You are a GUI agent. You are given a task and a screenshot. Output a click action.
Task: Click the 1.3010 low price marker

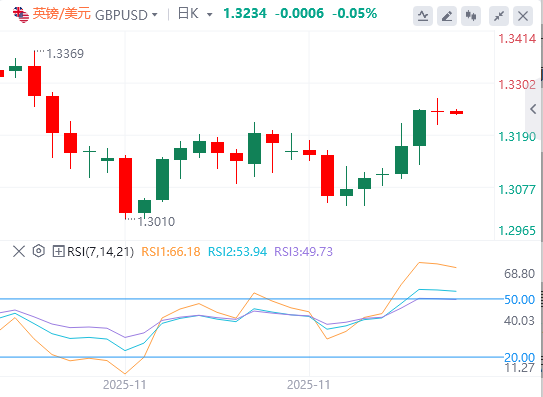tap(156, 221)
